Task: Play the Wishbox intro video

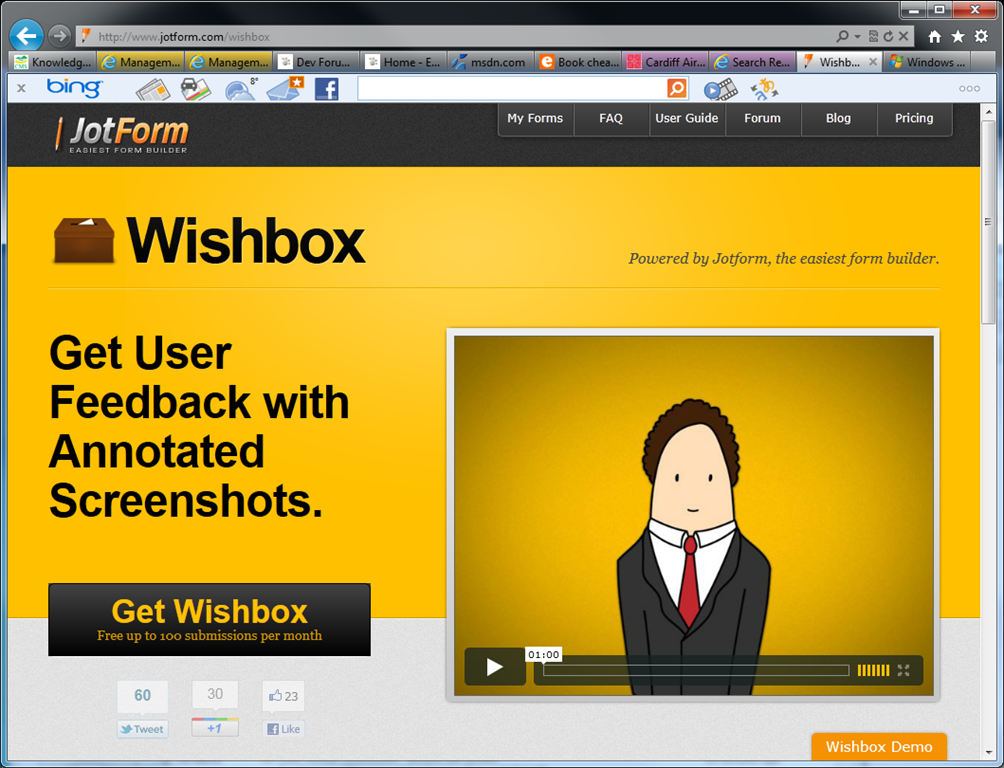Action: tap(494, 667)
